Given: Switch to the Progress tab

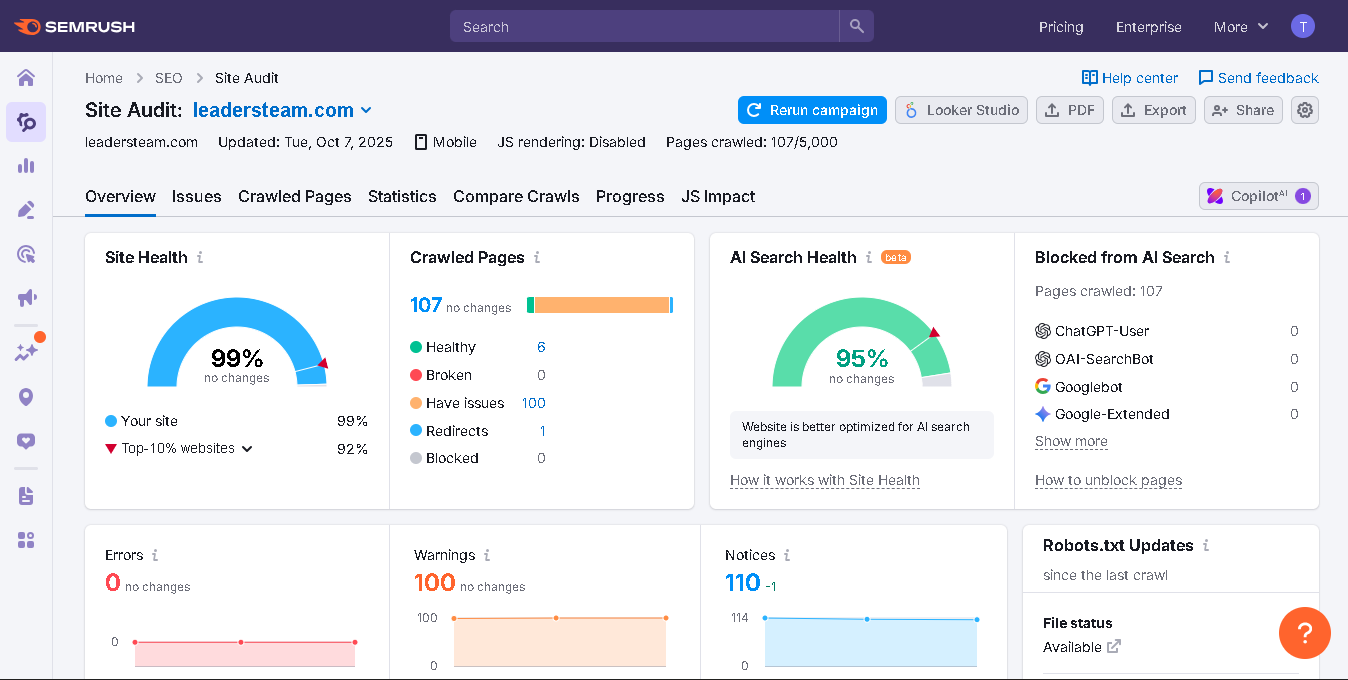Looking at the screenshot, I should (x=630, y=197).
